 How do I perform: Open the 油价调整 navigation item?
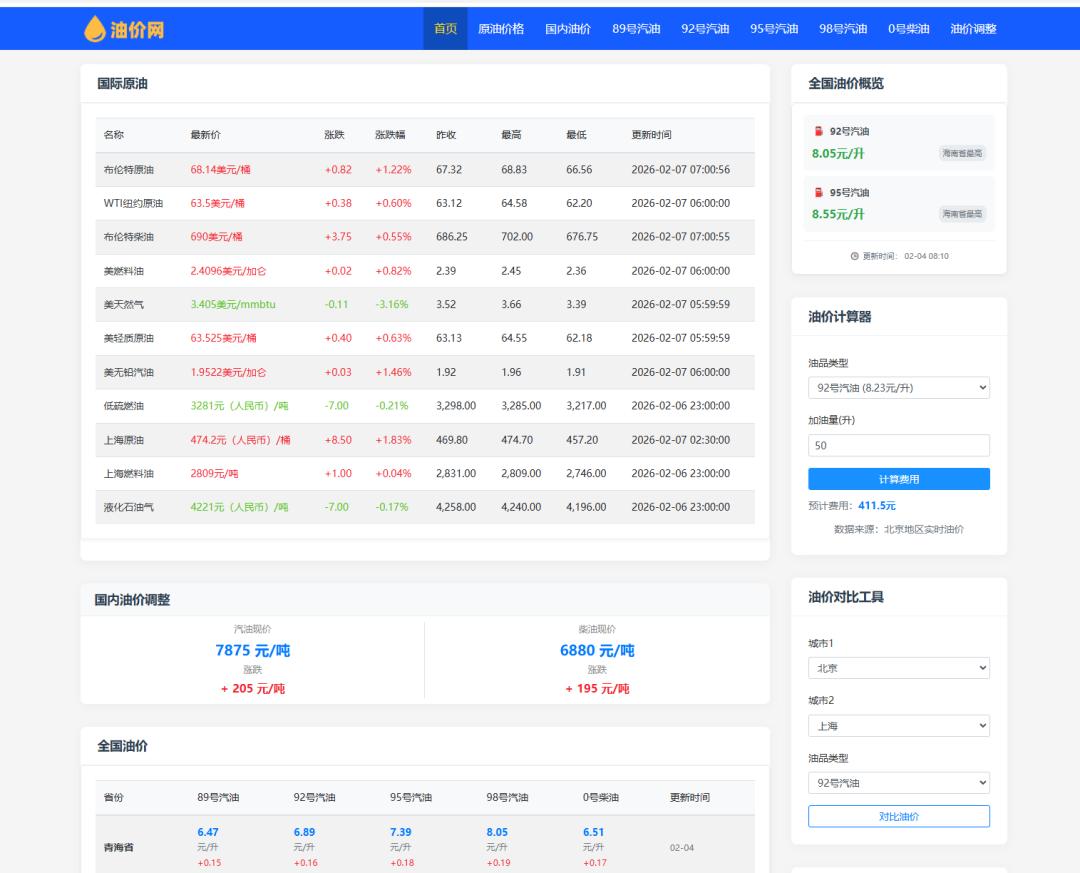(x=973, y=29)
